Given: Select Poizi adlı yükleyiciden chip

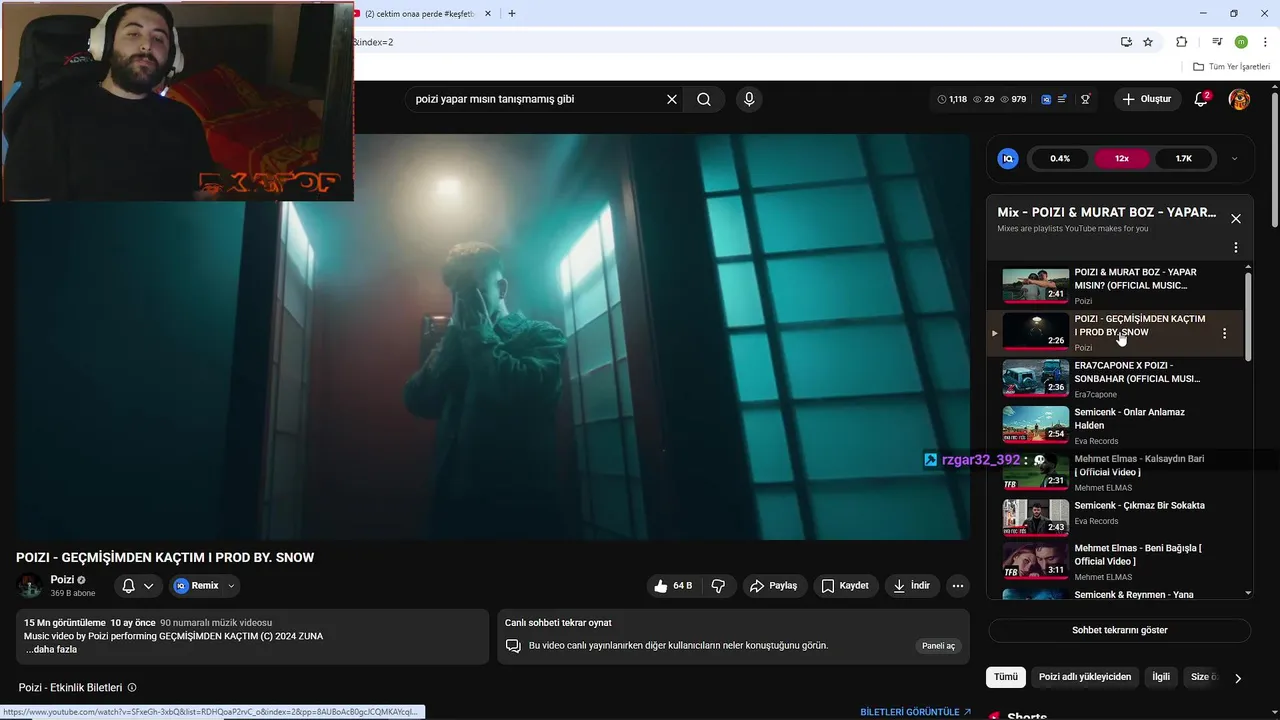Looking at the screenshot, I should pos(1085,677).
